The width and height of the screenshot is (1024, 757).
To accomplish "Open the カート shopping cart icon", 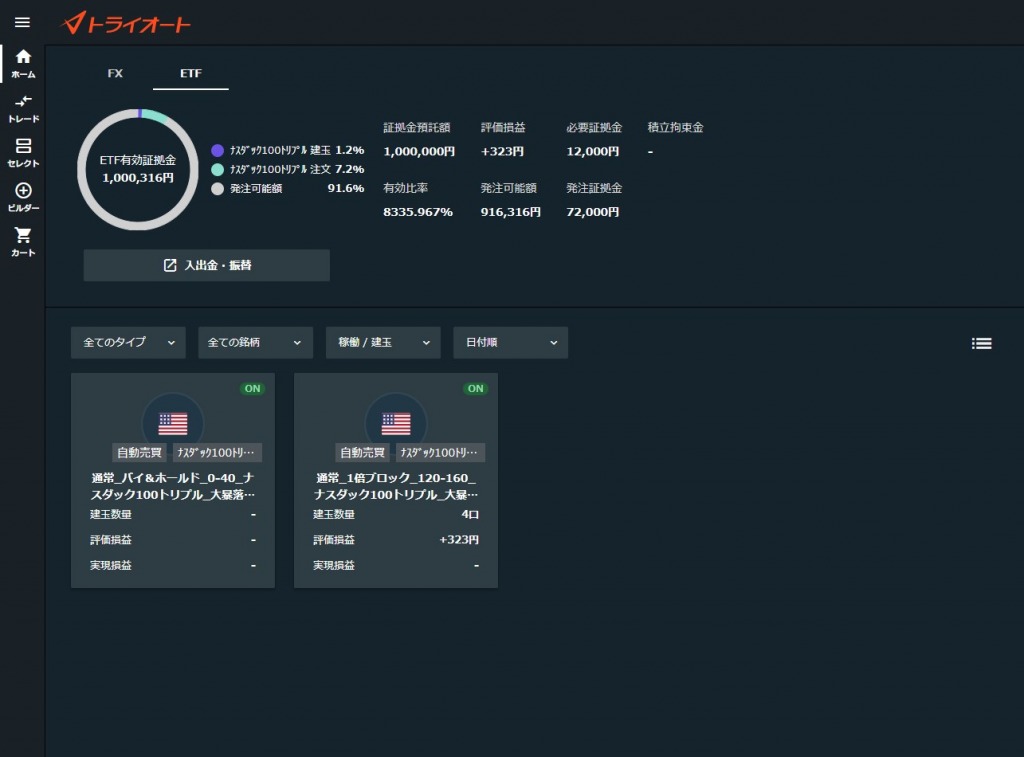I will click(23, 241).
